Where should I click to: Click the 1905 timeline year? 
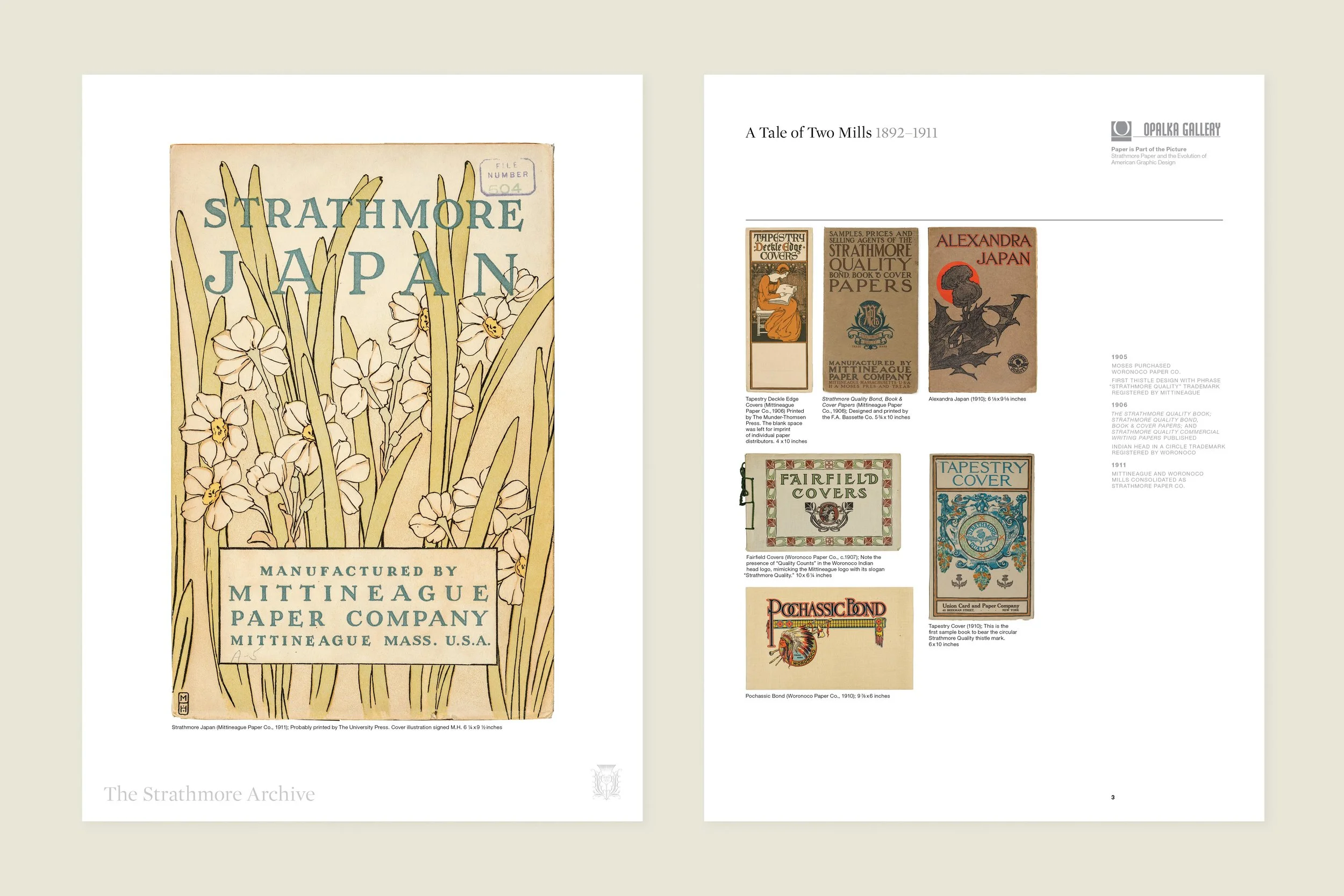(x=1119, y=356)
